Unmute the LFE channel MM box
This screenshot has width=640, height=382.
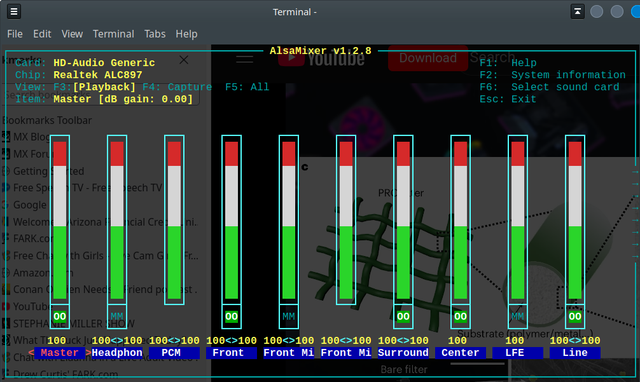(518, 316)
